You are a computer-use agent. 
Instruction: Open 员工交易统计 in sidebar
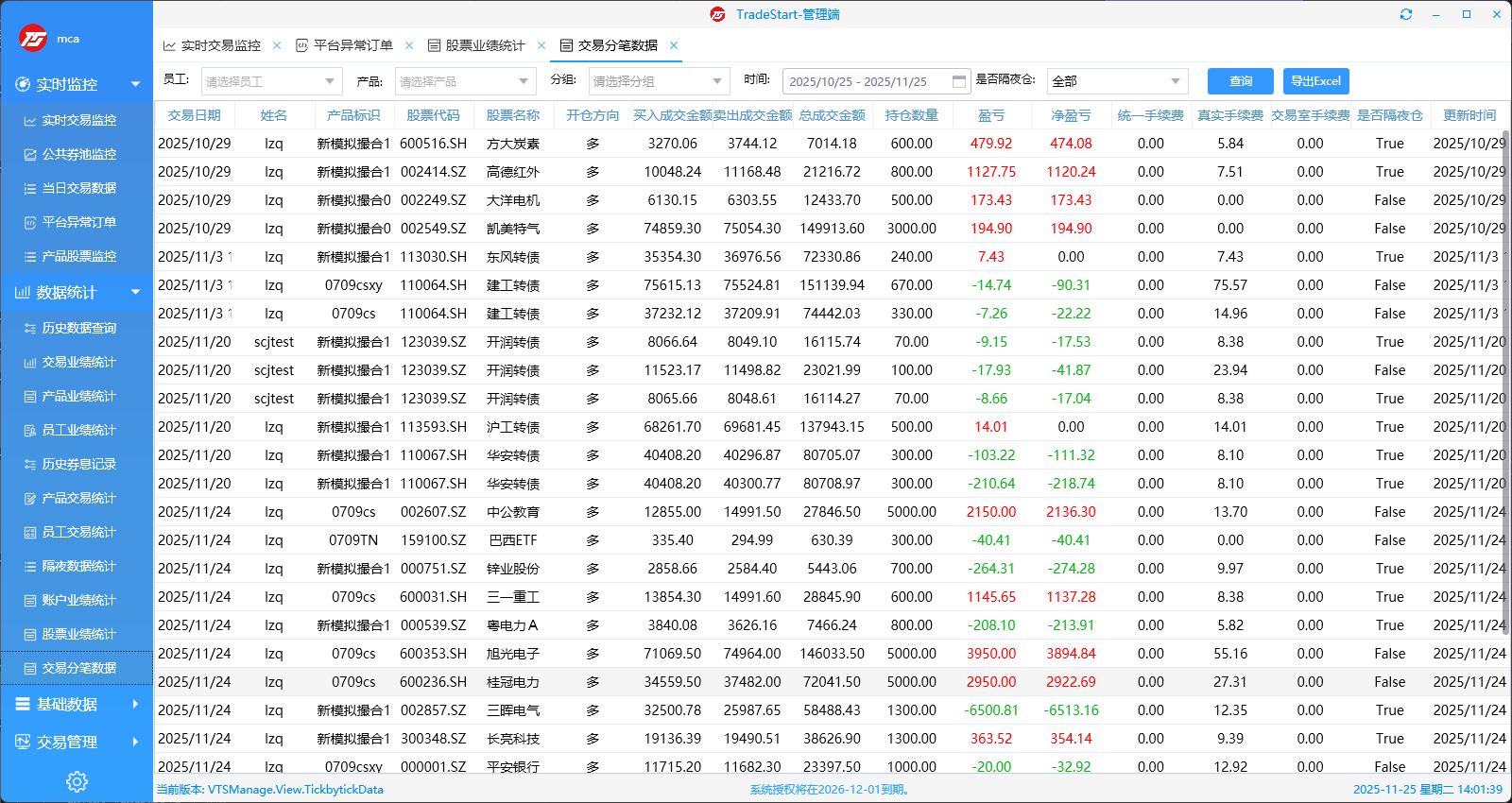pos(77,532)
